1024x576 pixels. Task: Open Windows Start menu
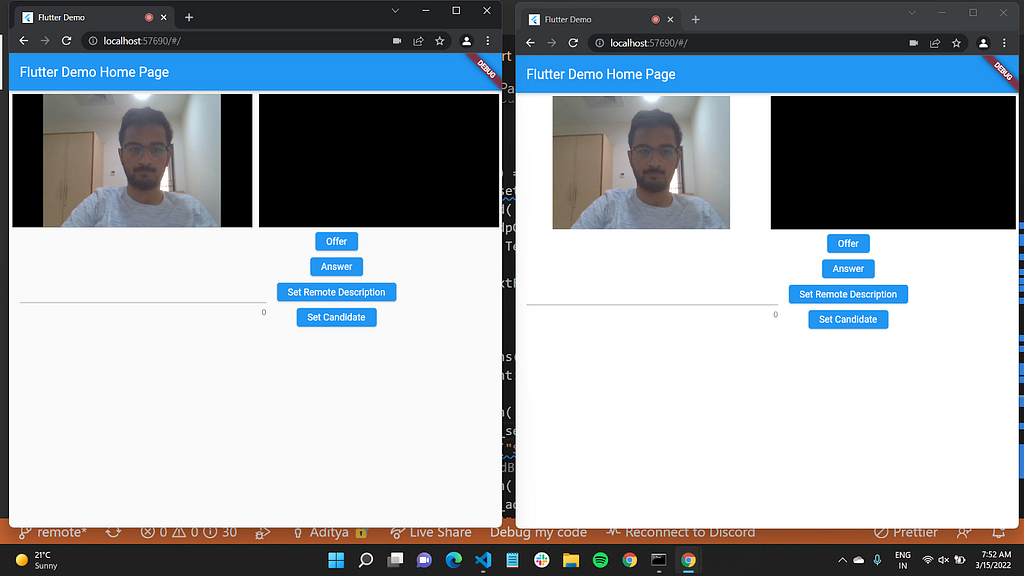(x=336, y=560)
